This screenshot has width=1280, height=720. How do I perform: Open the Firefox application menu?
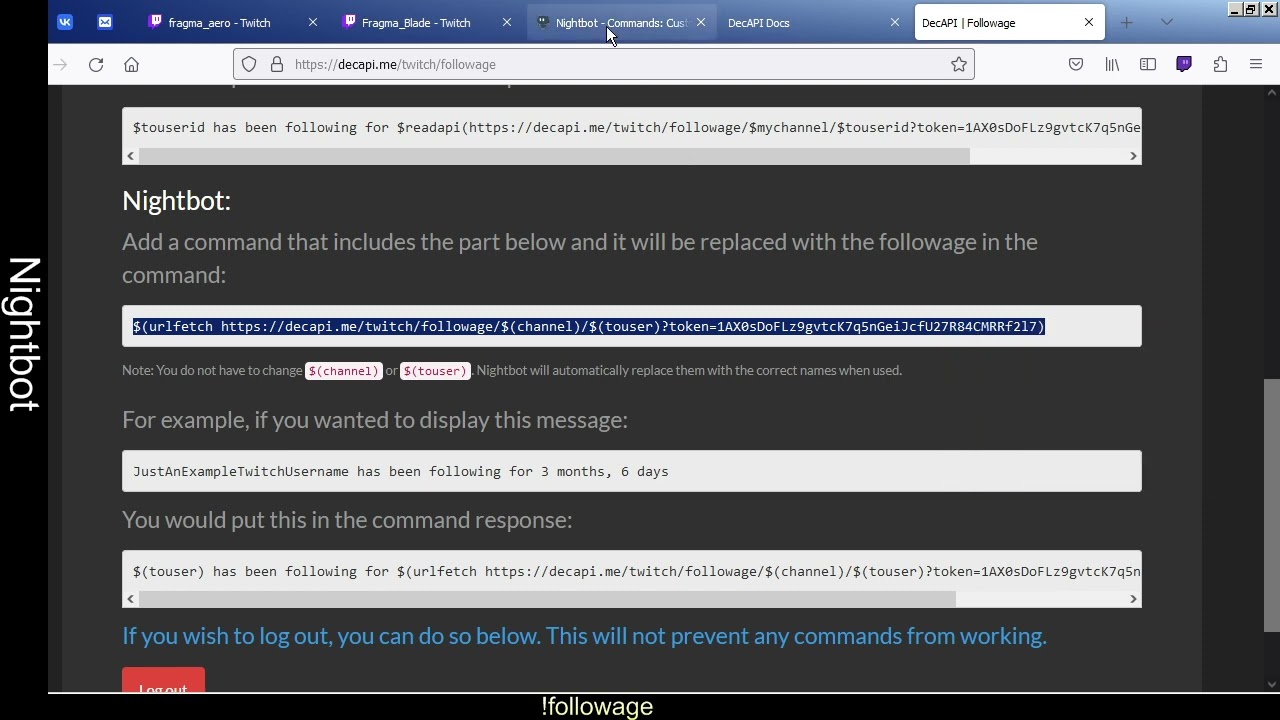point(1256,64)
